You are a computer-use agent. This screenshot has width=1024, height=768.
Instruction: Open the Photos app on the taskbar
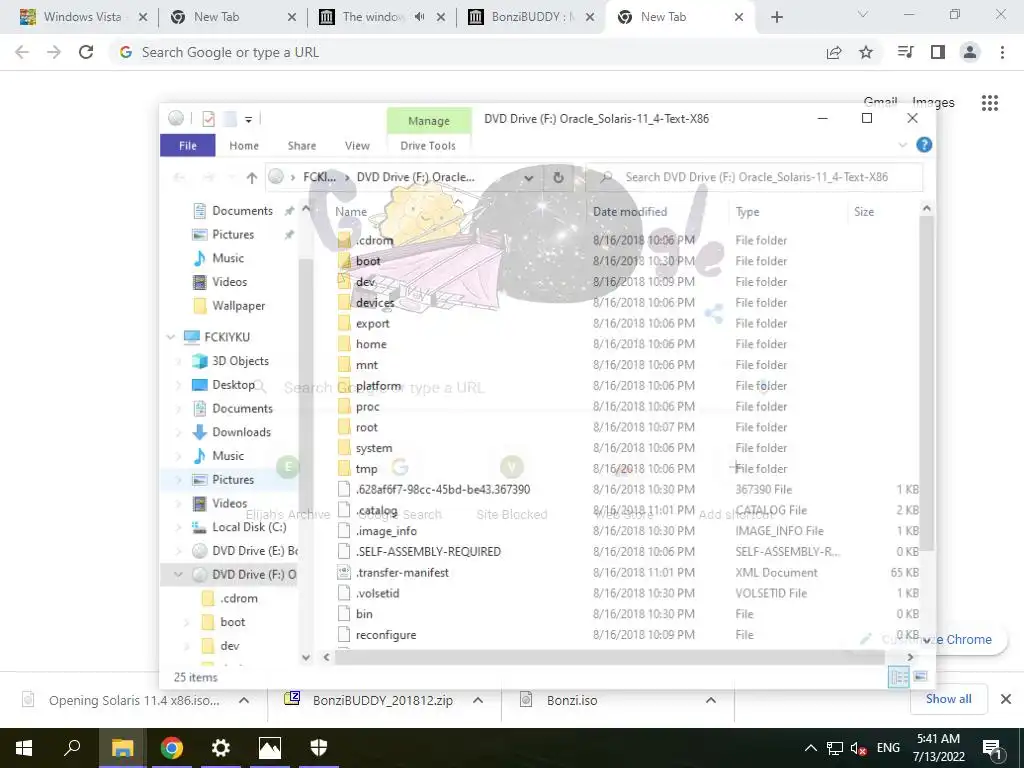270,748
